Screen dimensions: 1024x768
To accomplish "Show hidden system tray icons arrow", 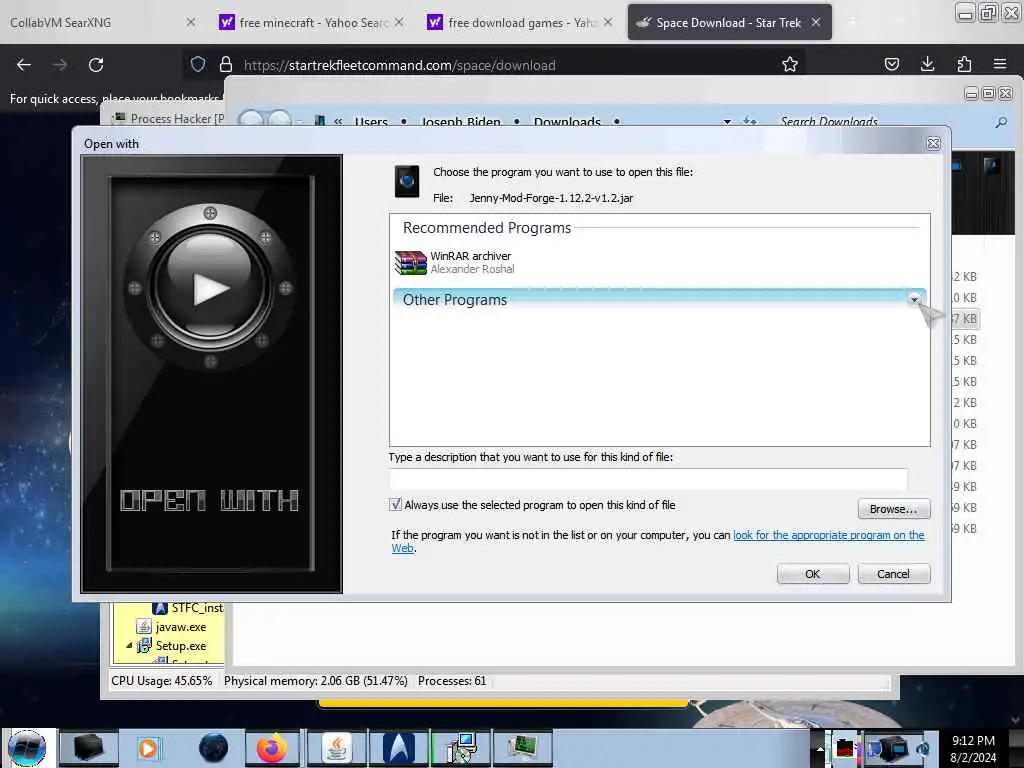I will click(820, 748).
